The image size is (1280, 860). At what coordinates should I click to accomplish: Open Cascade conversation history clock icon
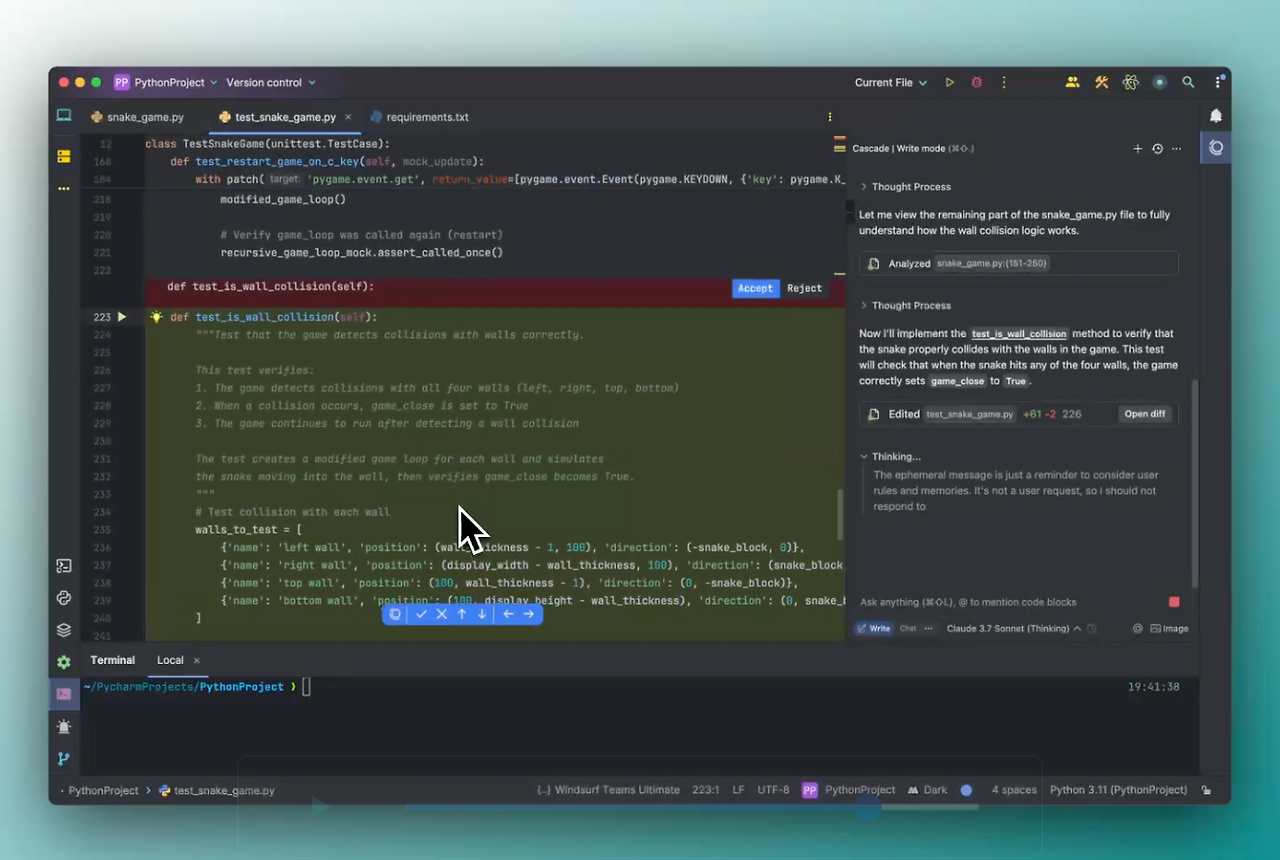point(1157,149)
